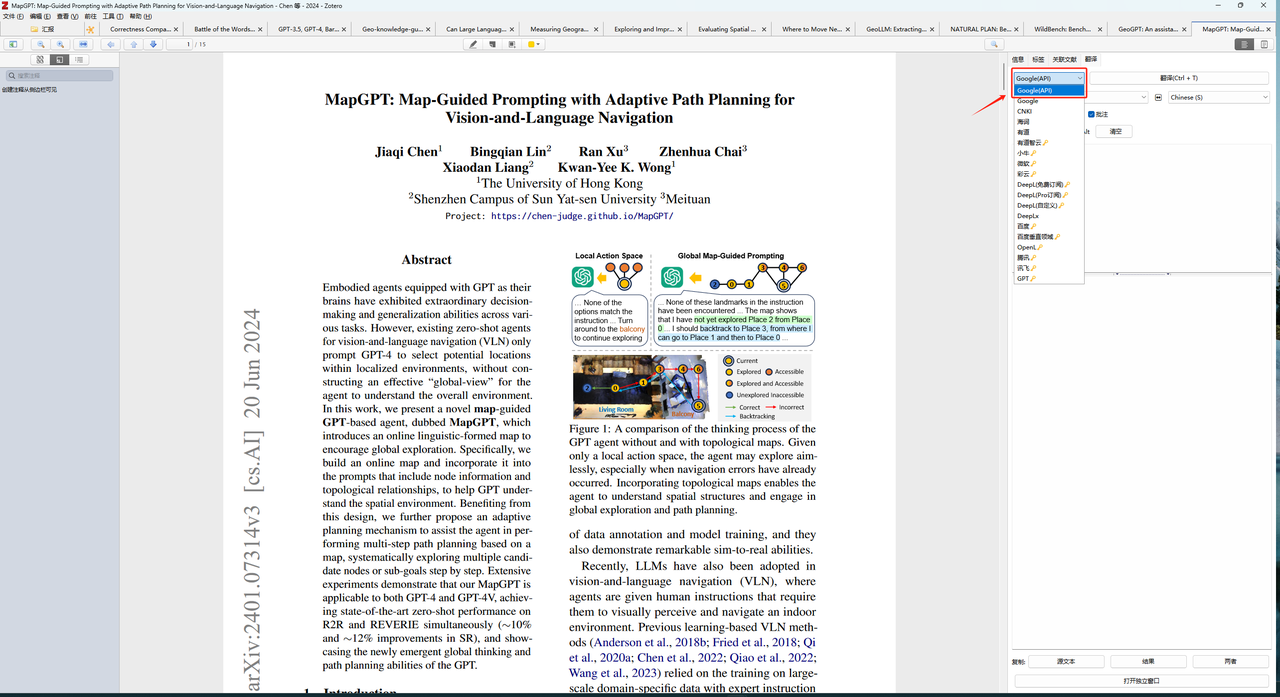Close the MapGPT reader tab
1280x697 pixels.
pos(1268,30)
